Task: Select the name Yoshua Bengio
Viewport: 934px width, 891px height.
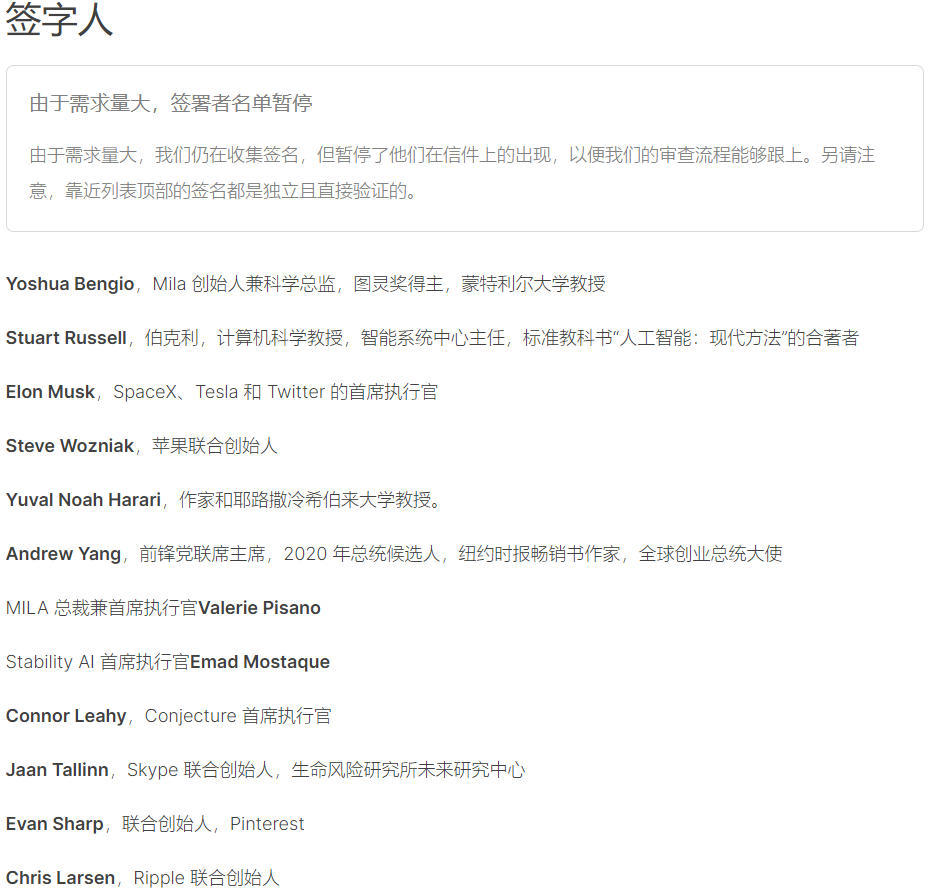Action: coord(70,284)
